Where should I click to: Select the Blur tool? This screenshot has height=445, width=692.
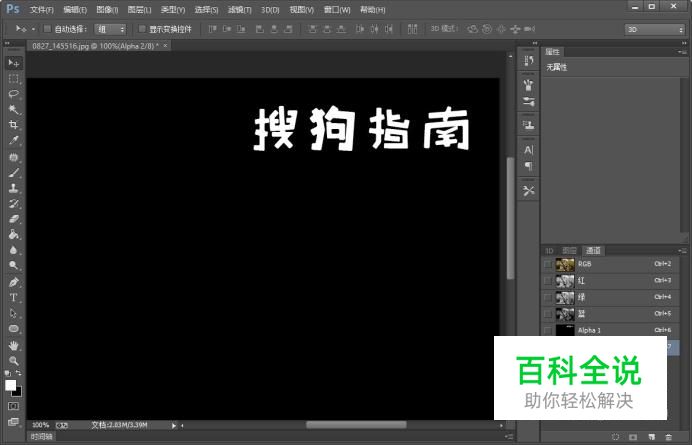pos(14,250)
